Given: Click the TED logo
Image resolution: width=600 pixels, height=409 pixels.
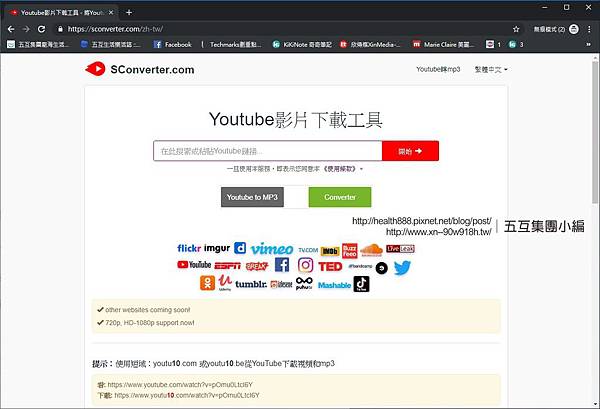Looking at the screenshot, I should (x=330, y=266).
